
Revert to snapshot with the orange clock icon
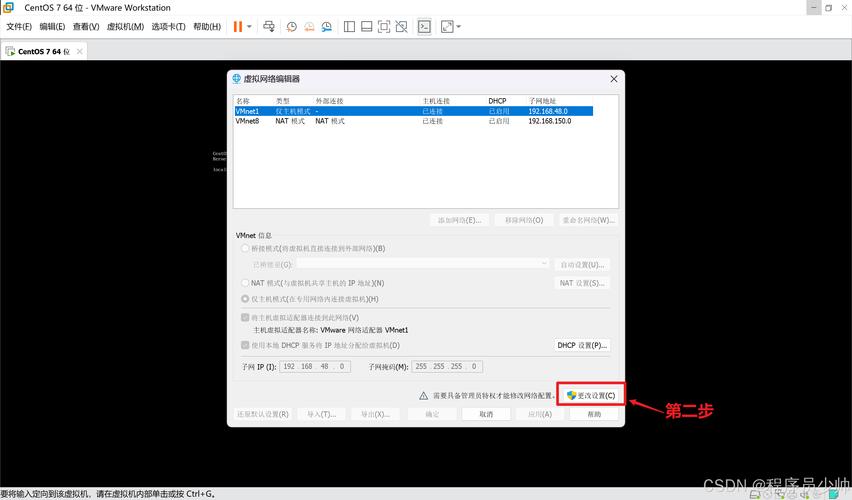point(309,27)
